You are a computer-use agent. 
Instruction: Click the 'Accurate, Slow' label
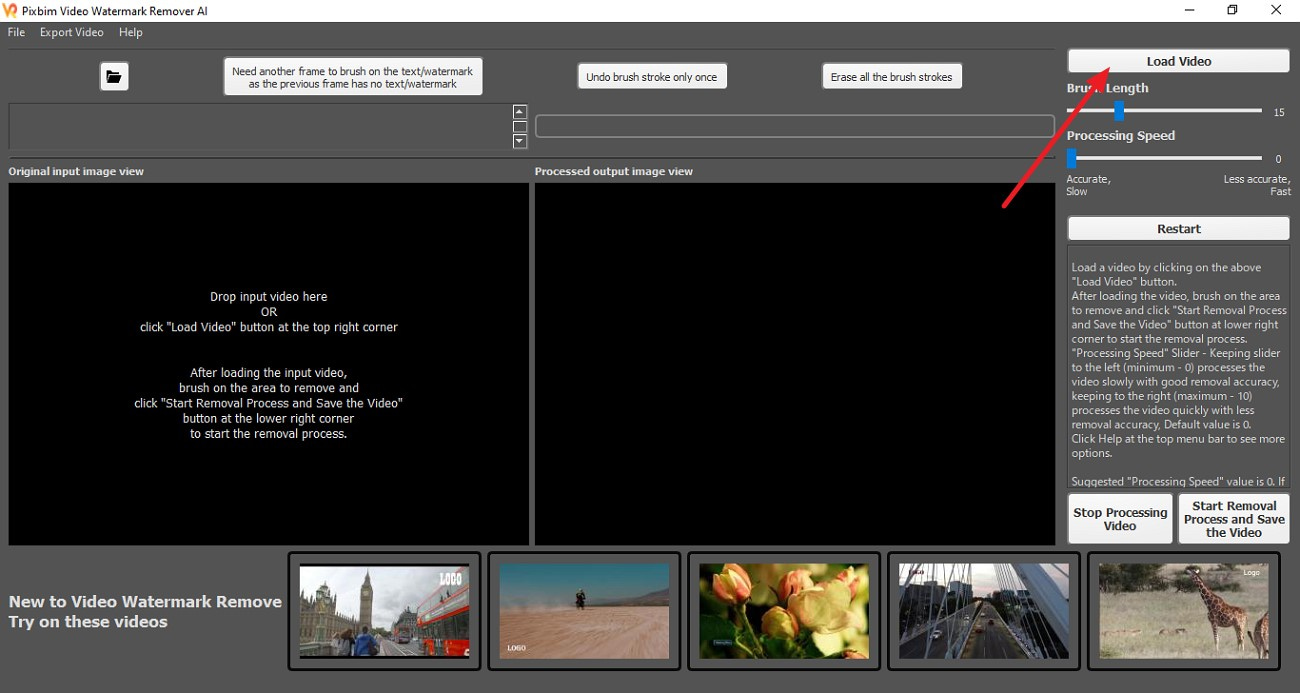(1088, 185)
